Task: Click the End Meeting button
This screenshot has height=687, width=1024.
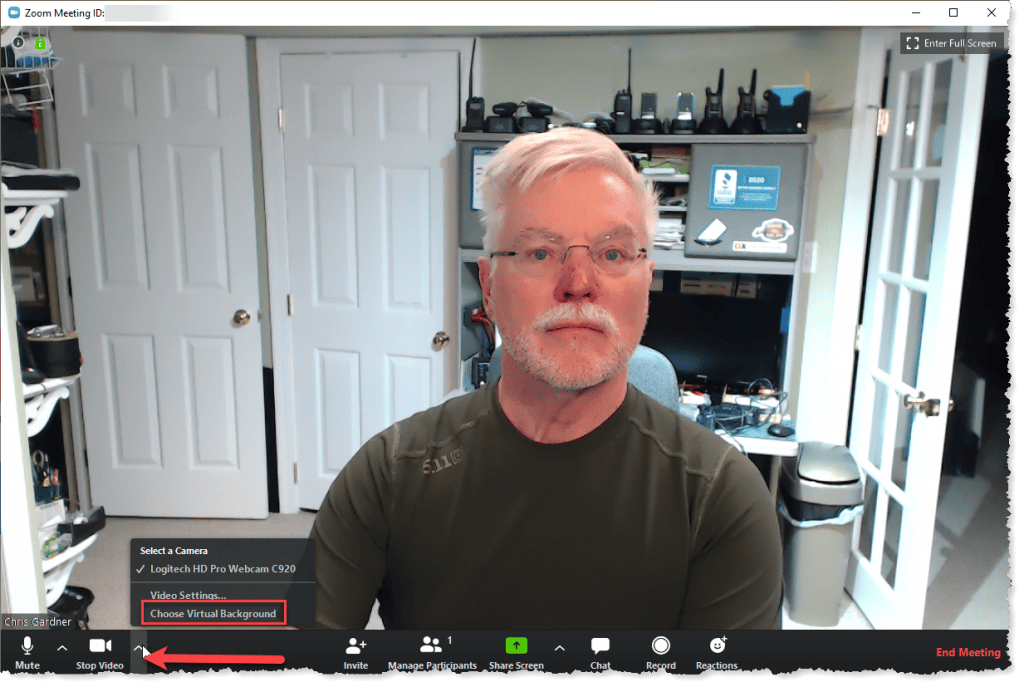Action: (967, 653)
